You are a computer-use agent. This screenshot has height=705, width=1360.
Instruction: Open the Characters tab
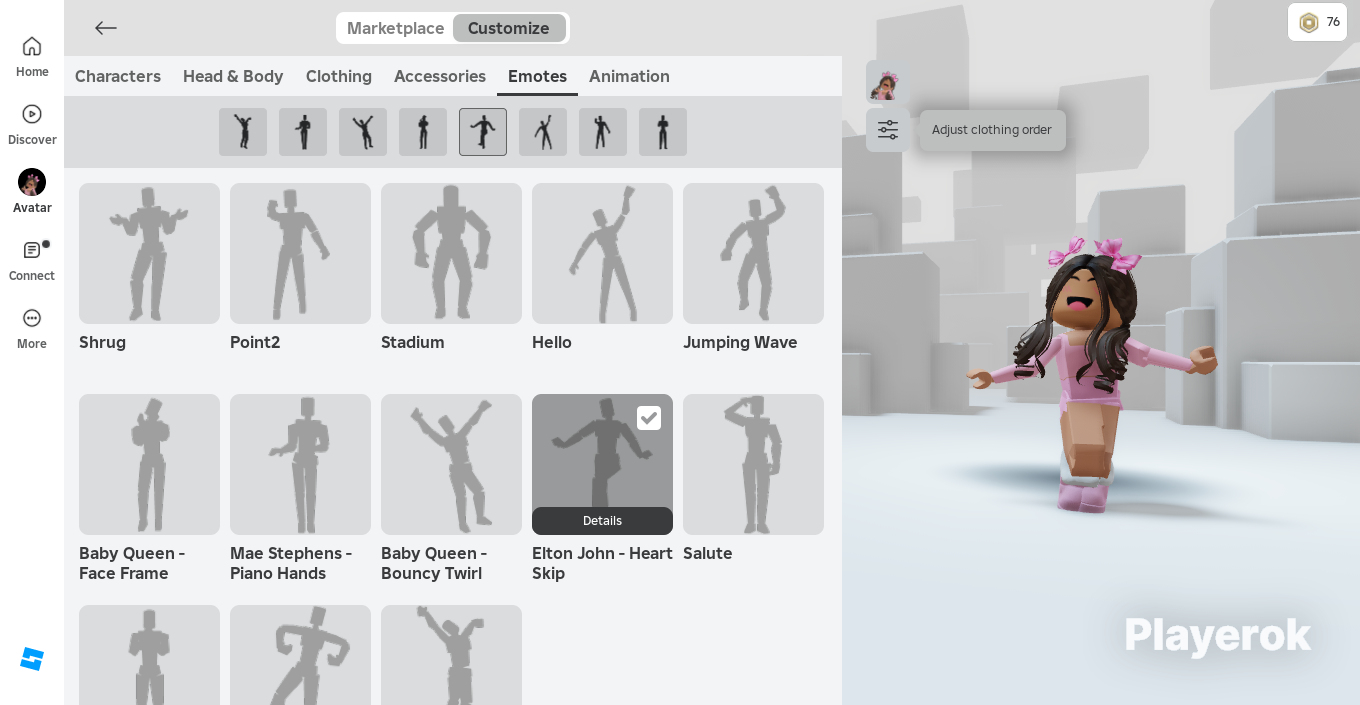pos(118,76)
